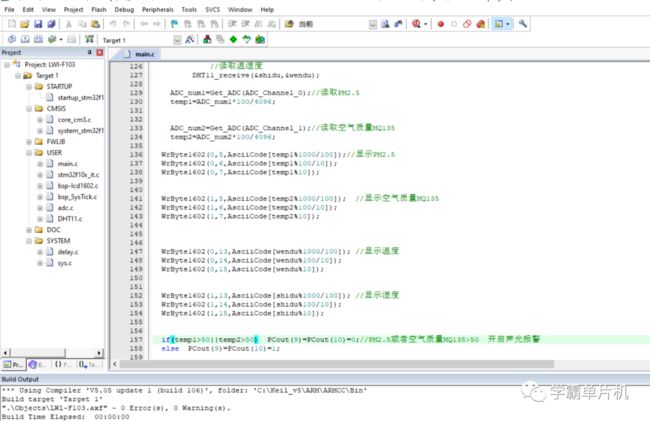650x421 pixels.
Task: Expand the FWLIB folder
Action: pos(29,142)
